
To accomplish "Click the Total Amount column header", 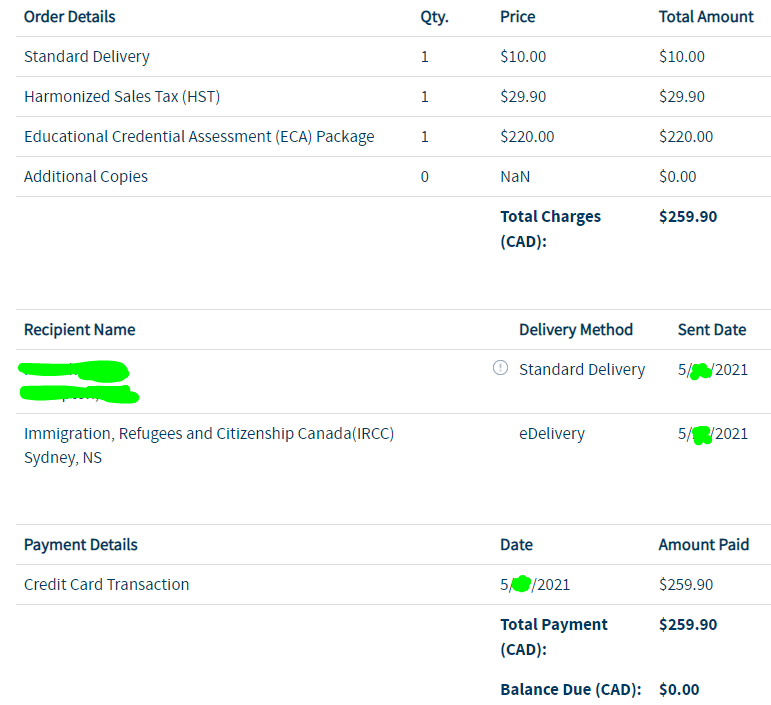I will pyautogui.click(x=706, y=17).
